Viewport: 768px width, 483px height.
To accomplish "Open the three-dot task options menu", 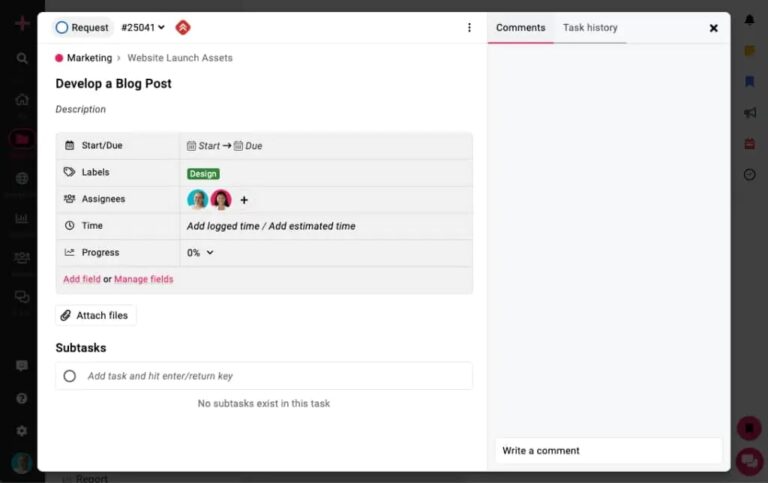I will [469, 28].
